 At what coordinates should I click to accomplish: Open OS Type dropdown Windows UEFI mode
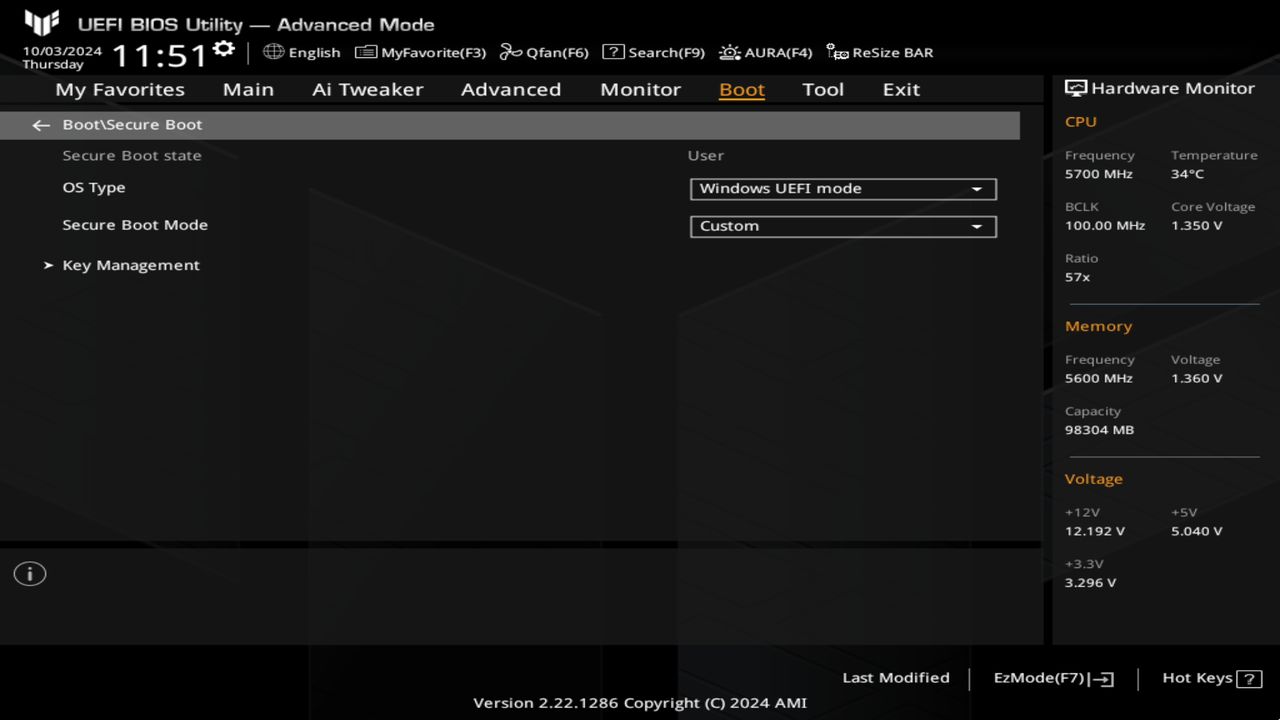843,189
